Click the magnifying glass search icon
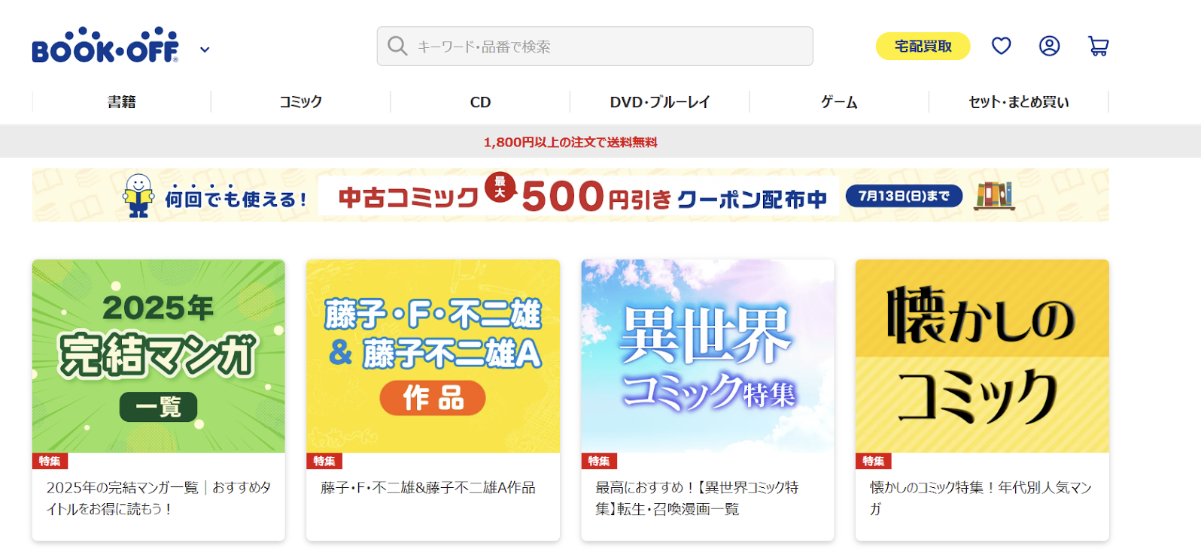1202x554 pixels. coord(397,46)
